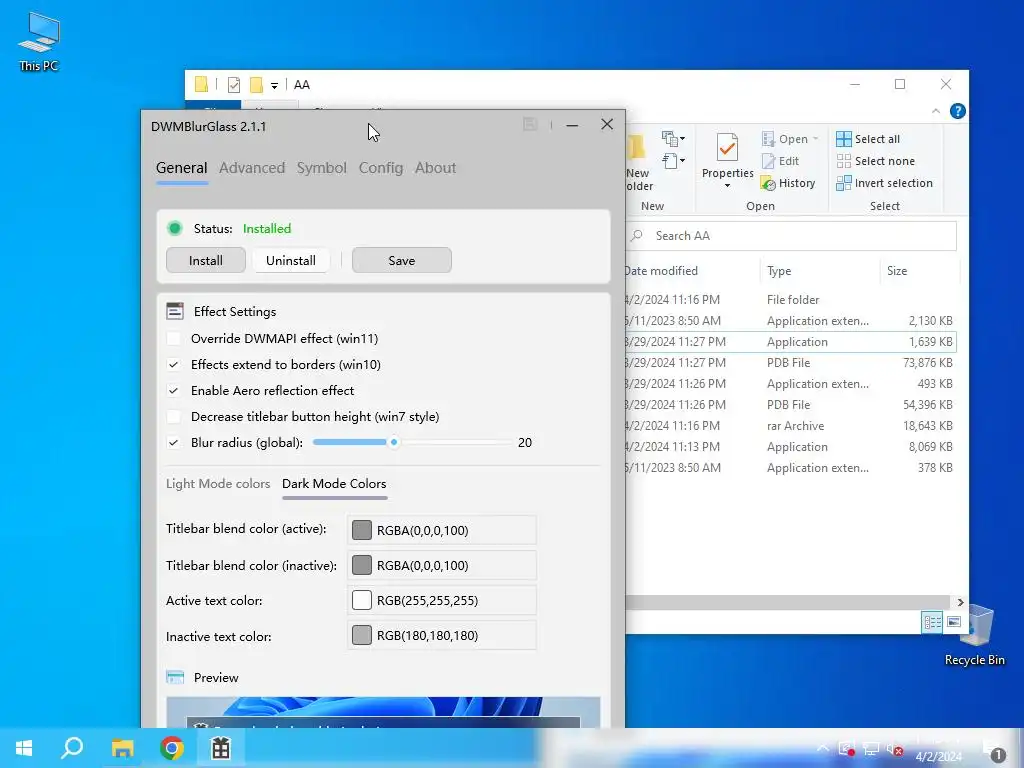Viewport: 1024px width, 768px height.
Task: Toggle the Blur radius (global) checkbox
Action: [x=174, y=442]
